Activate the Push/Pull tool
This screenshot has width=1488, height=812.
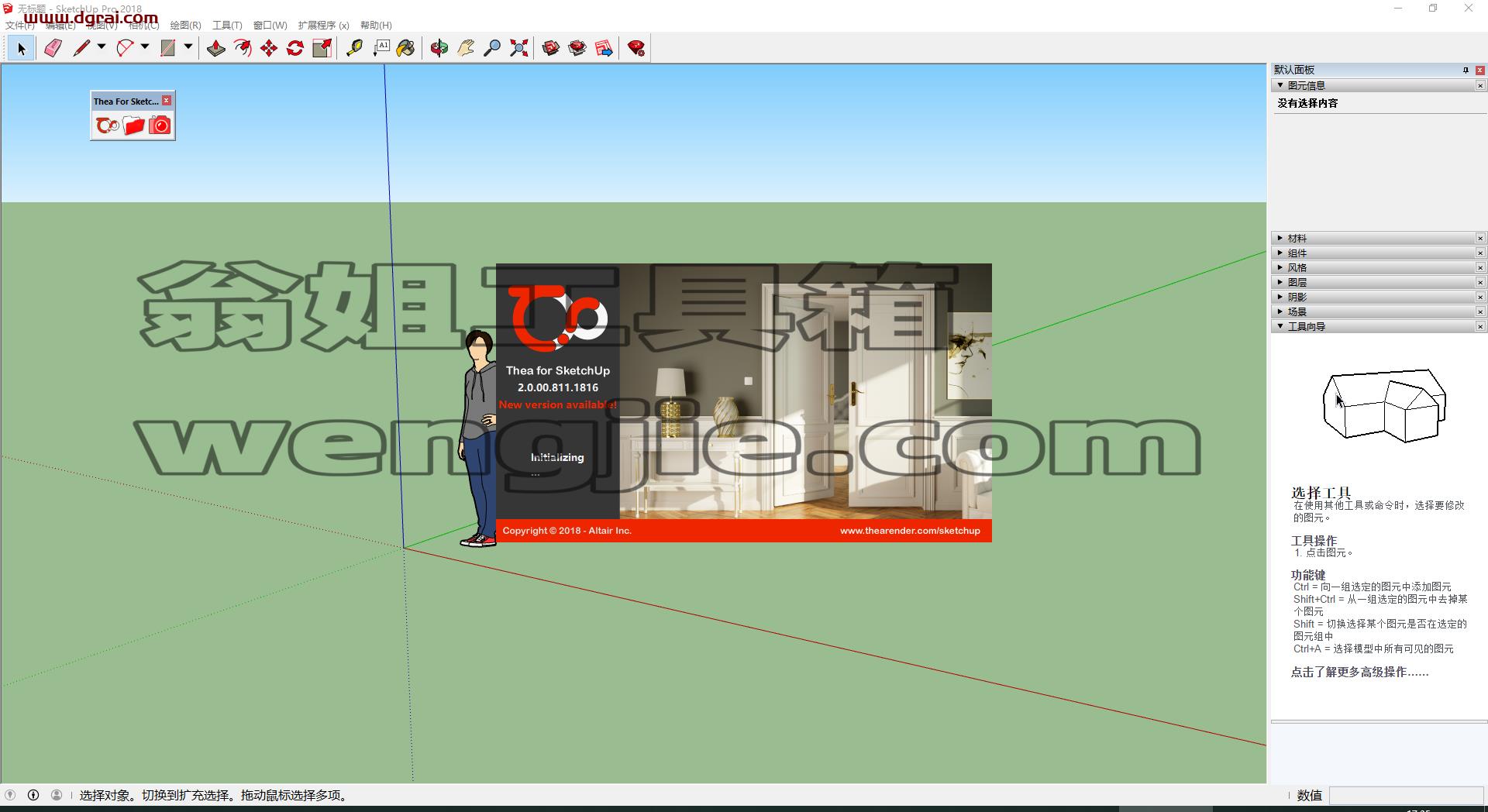click(x=216, y=48)
